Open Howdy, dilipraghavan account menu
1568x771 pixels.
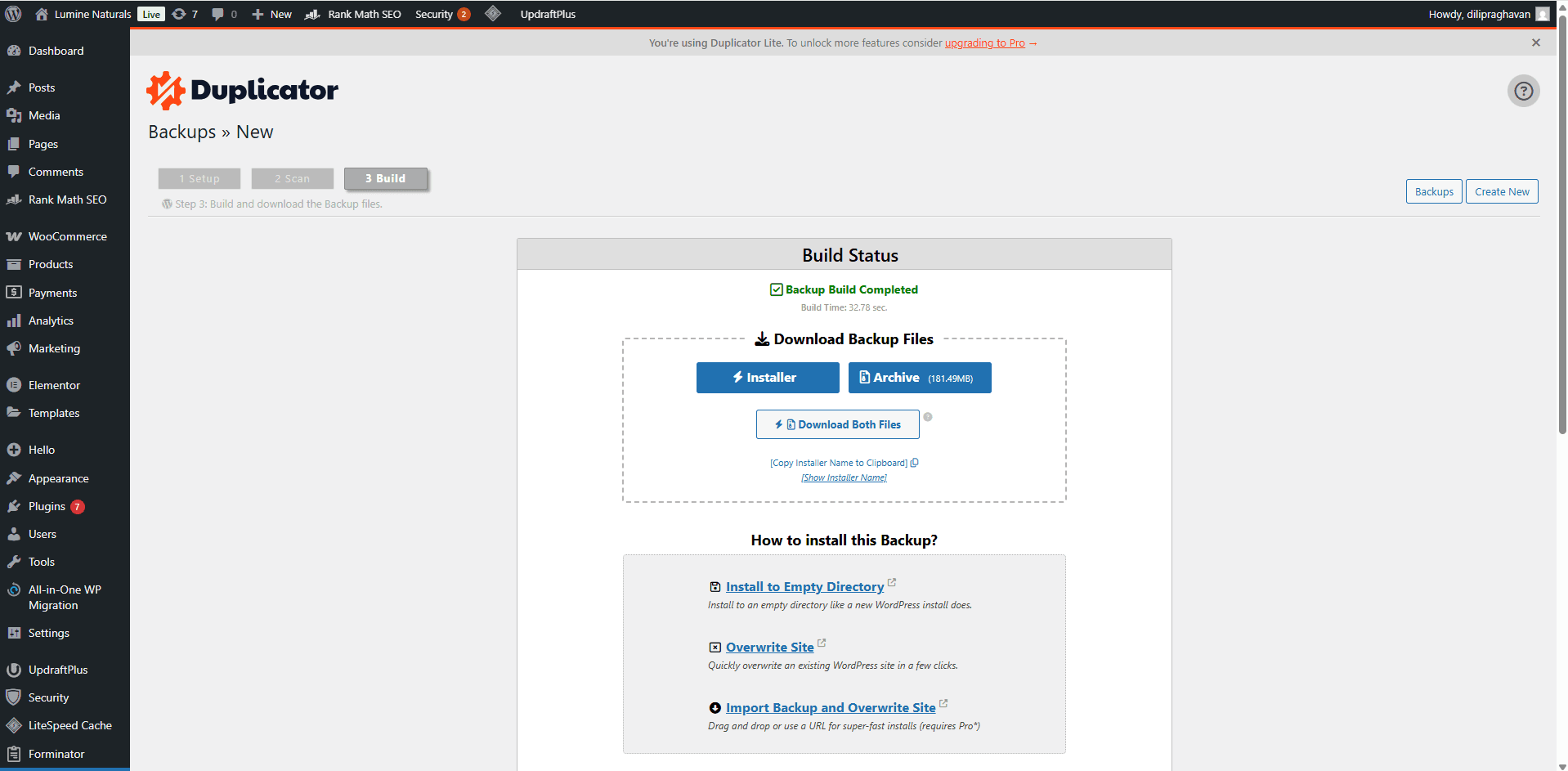tap(1488, 14)
